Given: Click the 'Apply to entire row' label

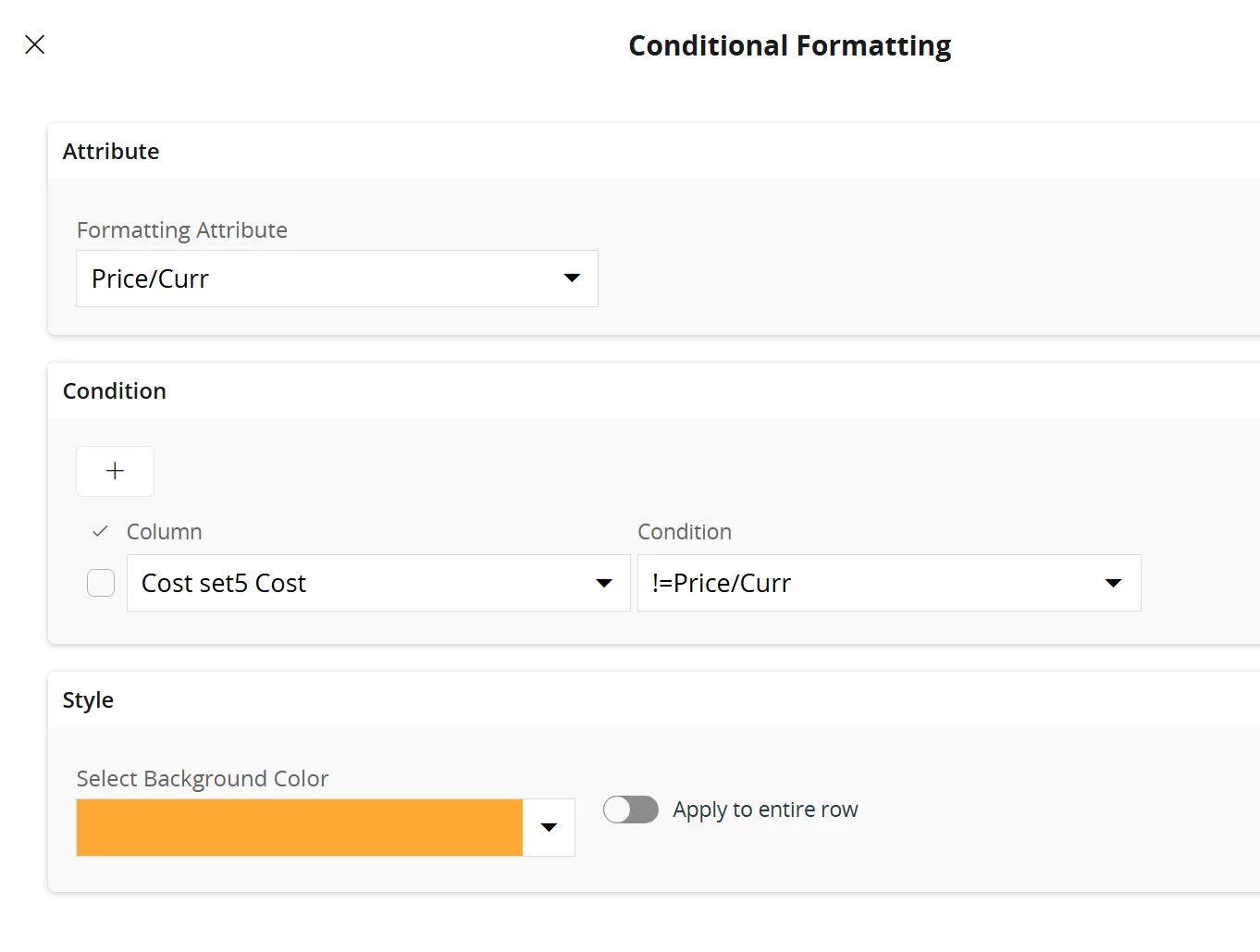Looking at the screenshot, I should (x=765, y=810).
